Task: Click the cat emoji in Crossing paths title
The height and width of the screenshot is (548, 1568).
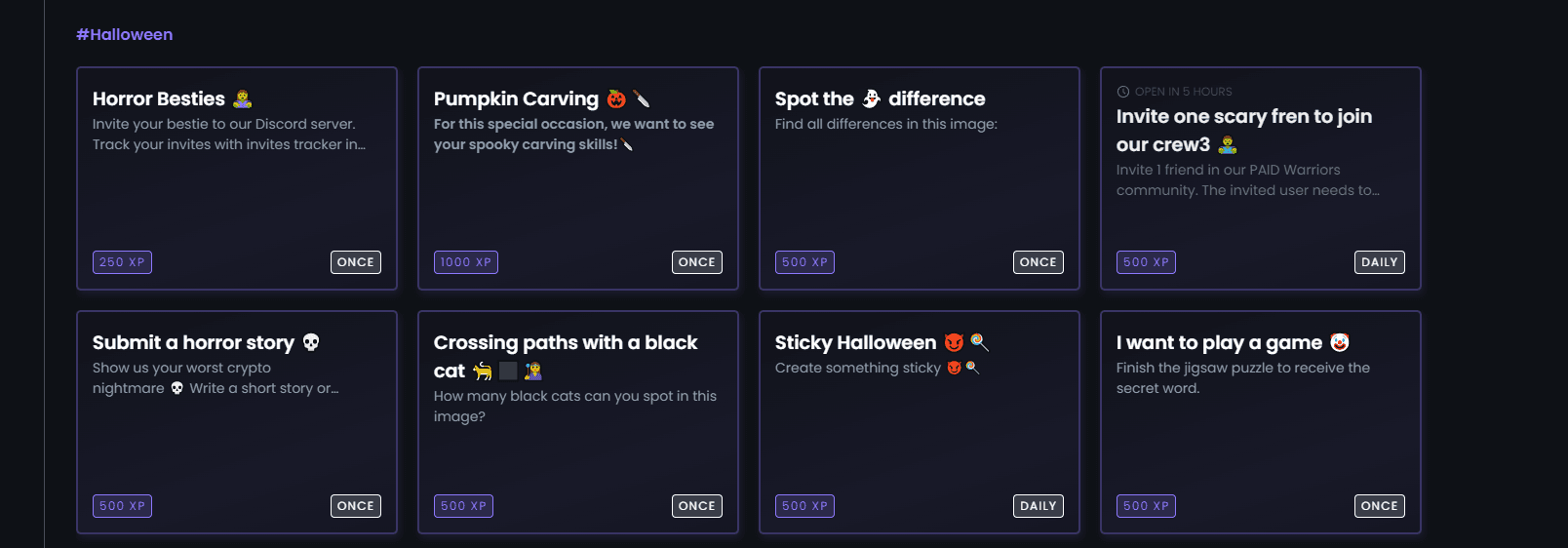Action: click(x=482, y=371)
